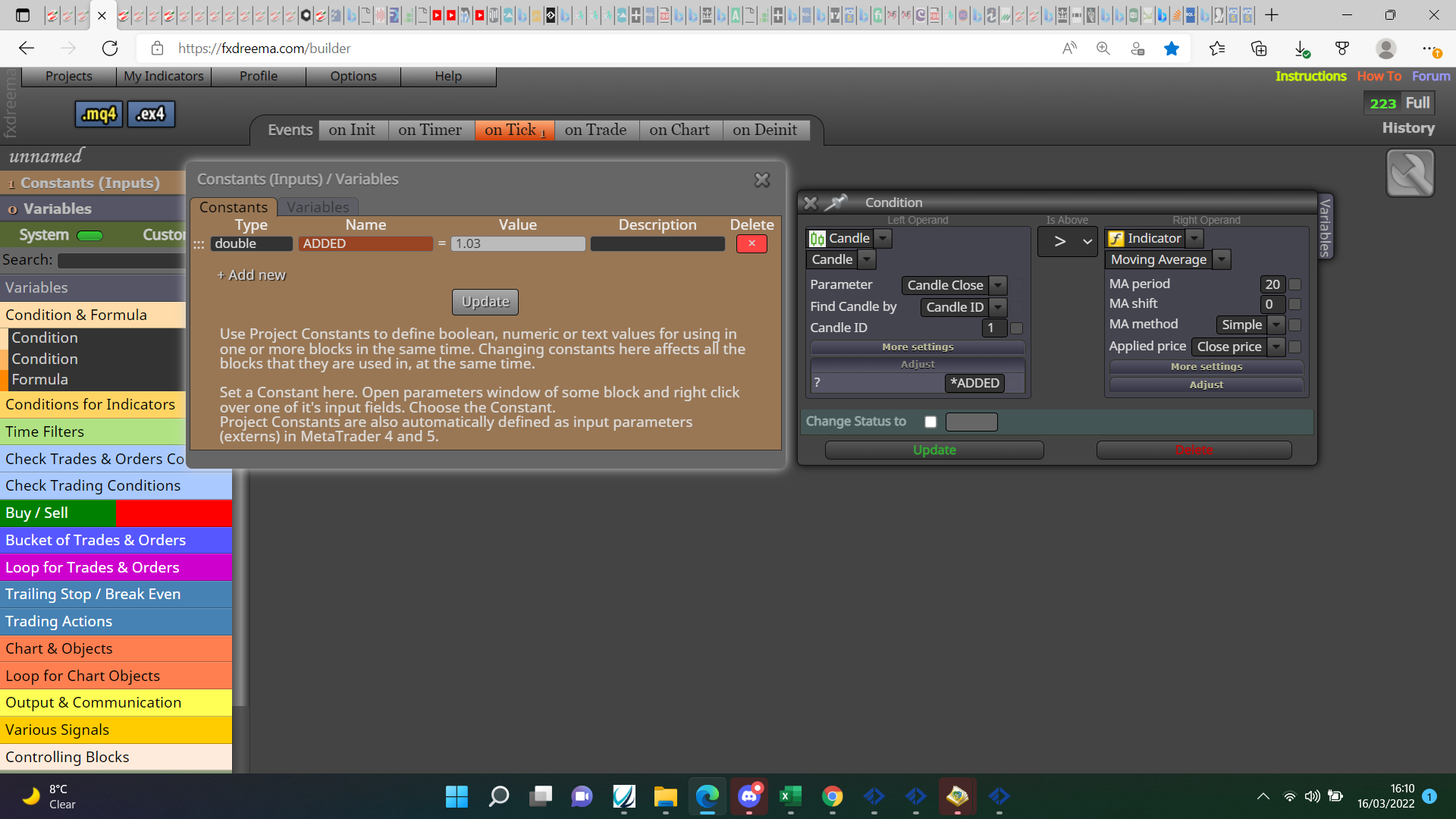Open the wrench settings tool
This screenshot has height=819, width=1456.
[1410, 173]
